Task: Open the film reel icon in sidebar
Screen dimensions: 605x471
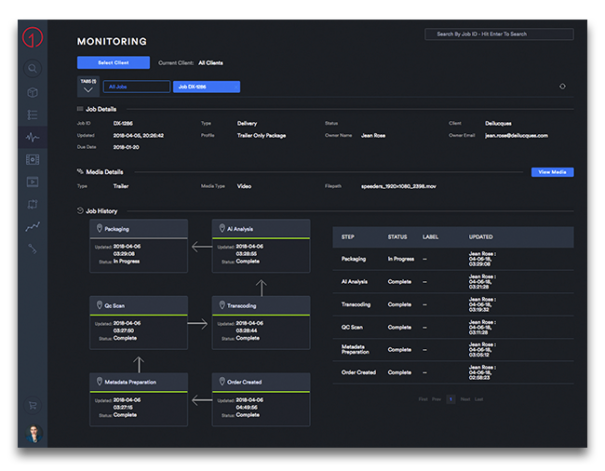Action: 32,160
